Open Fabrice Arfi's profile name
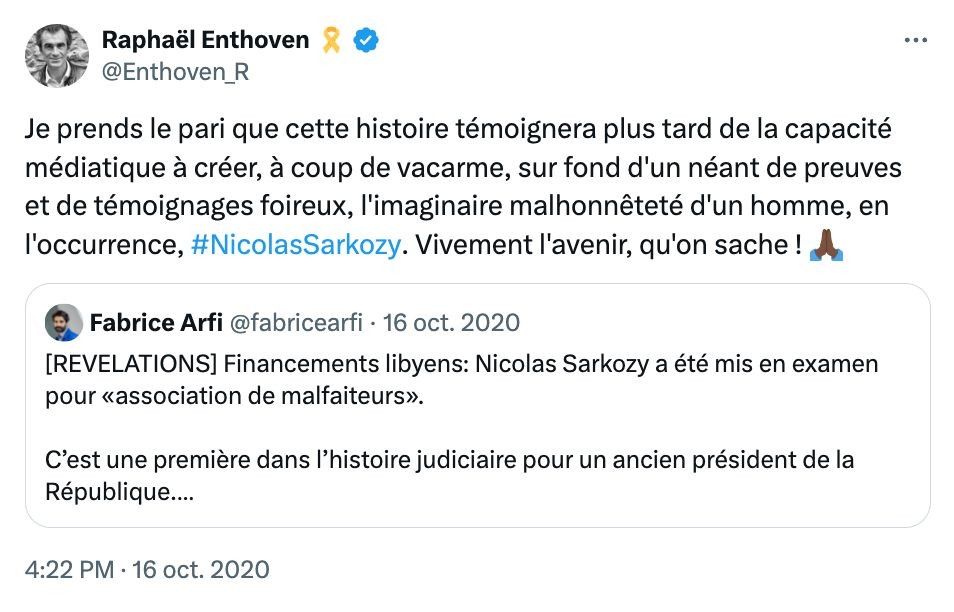 point(158,323)
